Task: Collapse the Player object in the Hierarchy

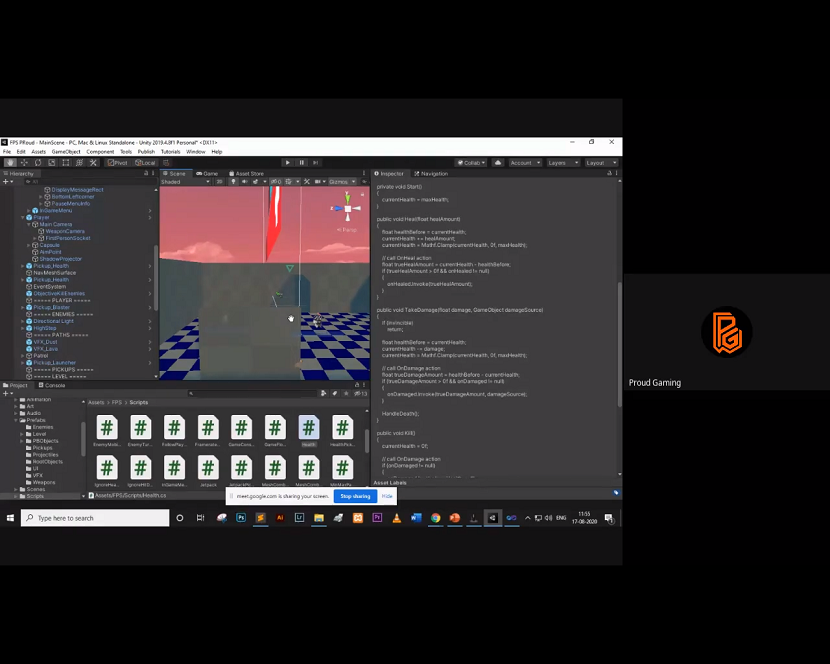Action: coord(24,217)
